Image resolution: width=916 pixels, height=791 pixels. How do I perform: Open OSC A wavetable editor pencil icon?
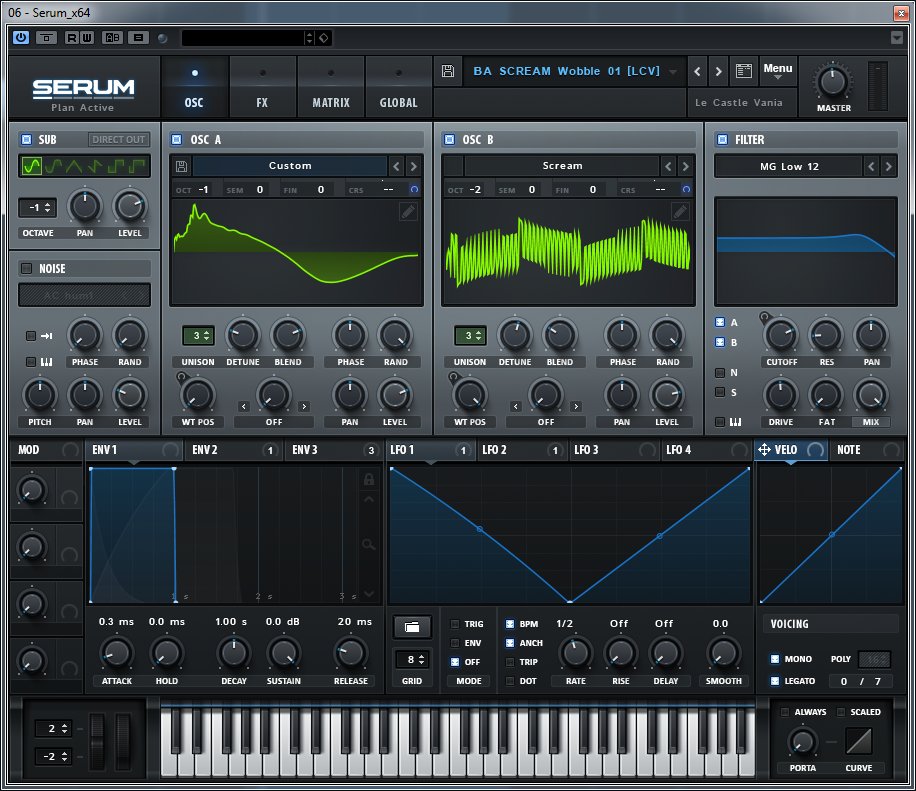pos(408,211)
